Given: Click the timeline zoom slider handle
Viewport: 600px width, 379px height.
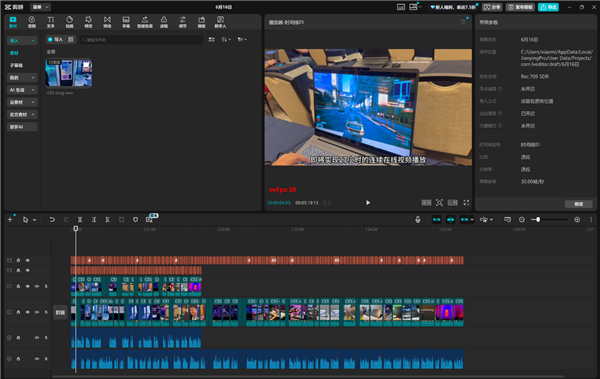Looking at the screenshot, I should point(538,219).
